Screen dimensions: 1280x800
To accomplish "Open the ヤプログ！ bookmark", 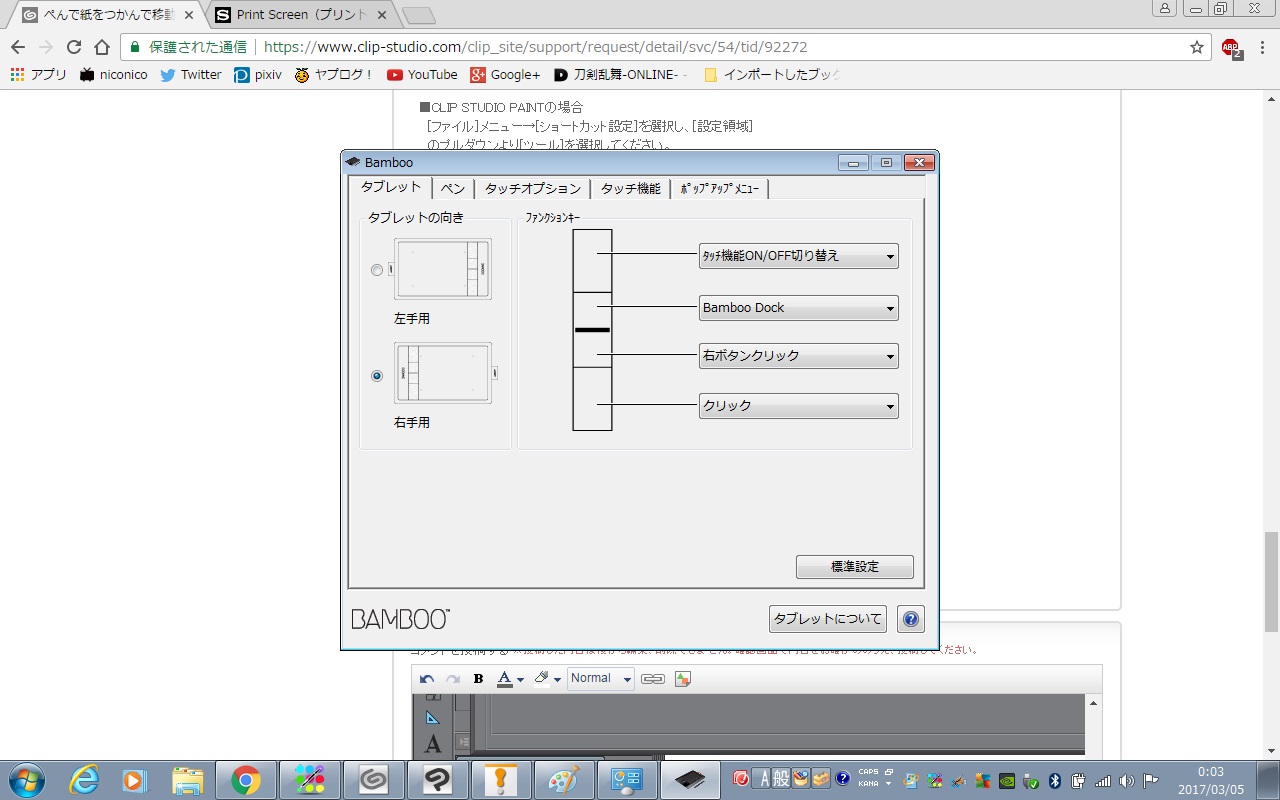I will pos(334,75).
